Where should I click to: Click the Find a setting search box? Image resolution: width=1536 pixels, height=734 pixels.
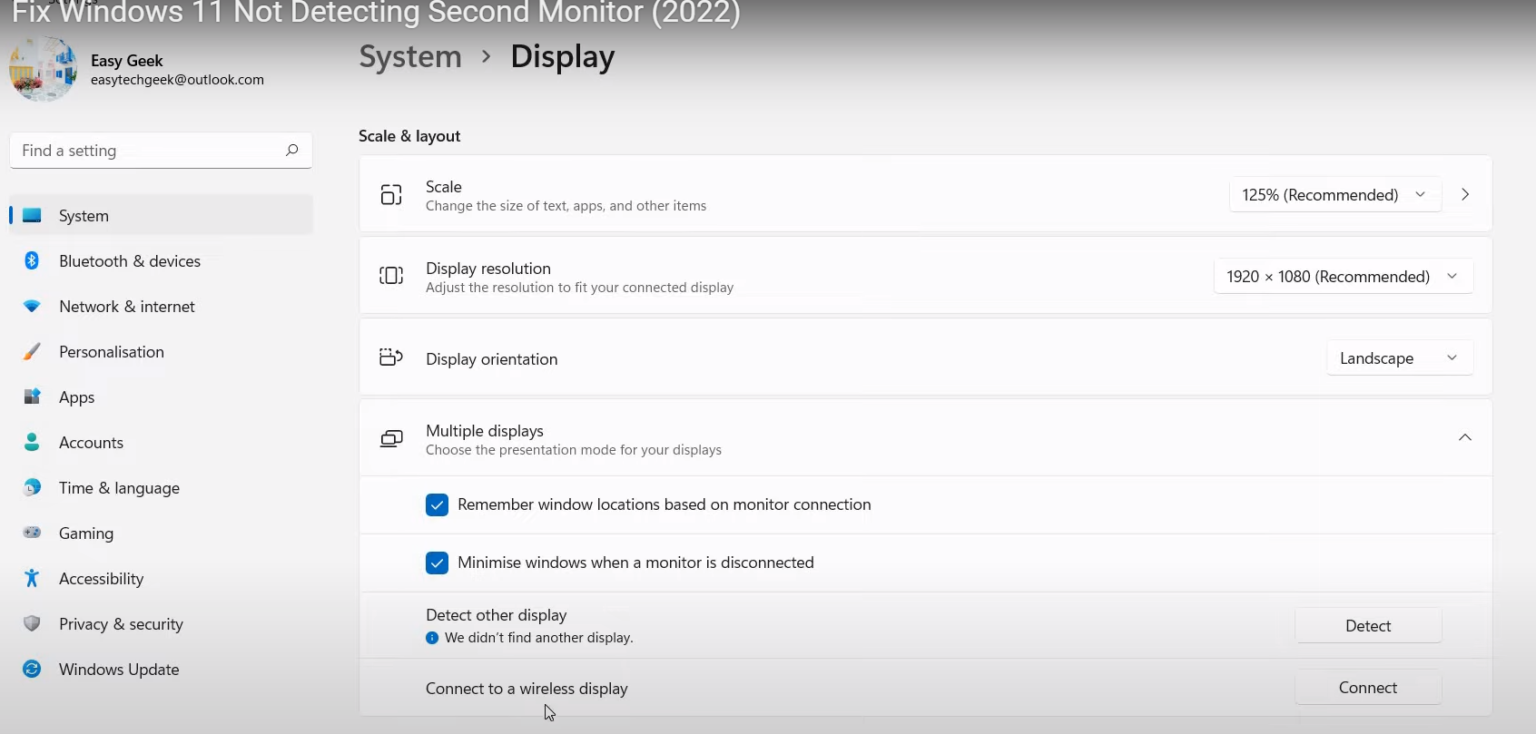point(160,150)
